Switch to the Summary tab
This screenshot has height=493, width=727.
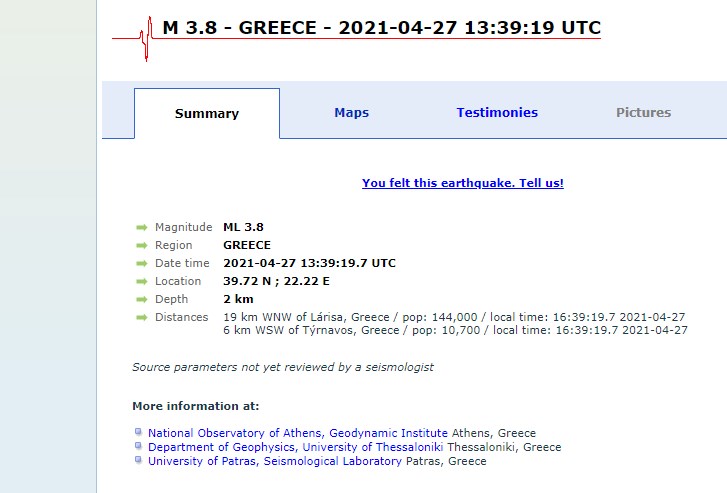point(207,113)
